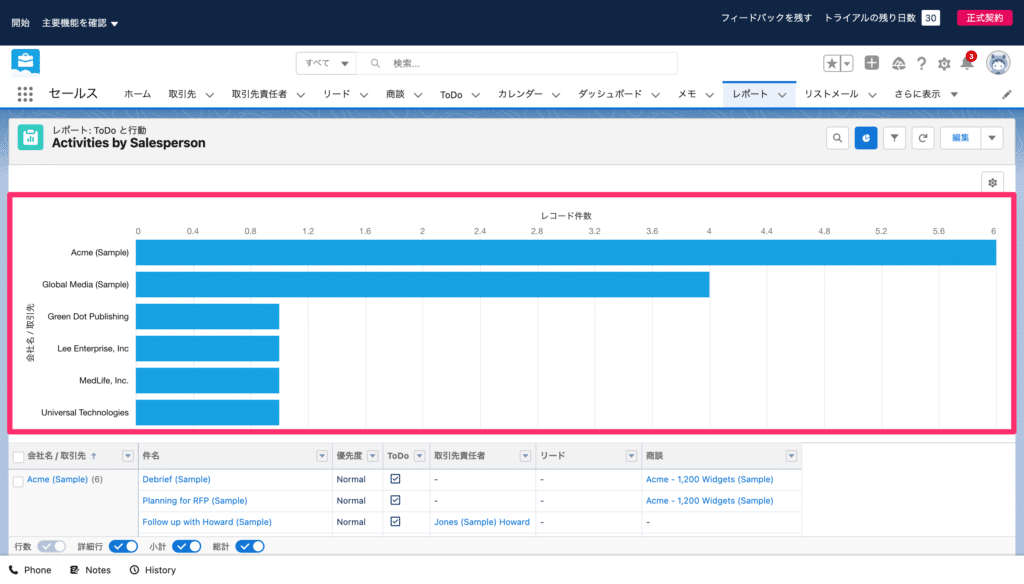Open the dropdown arrow next to 編集

point(992,138)
